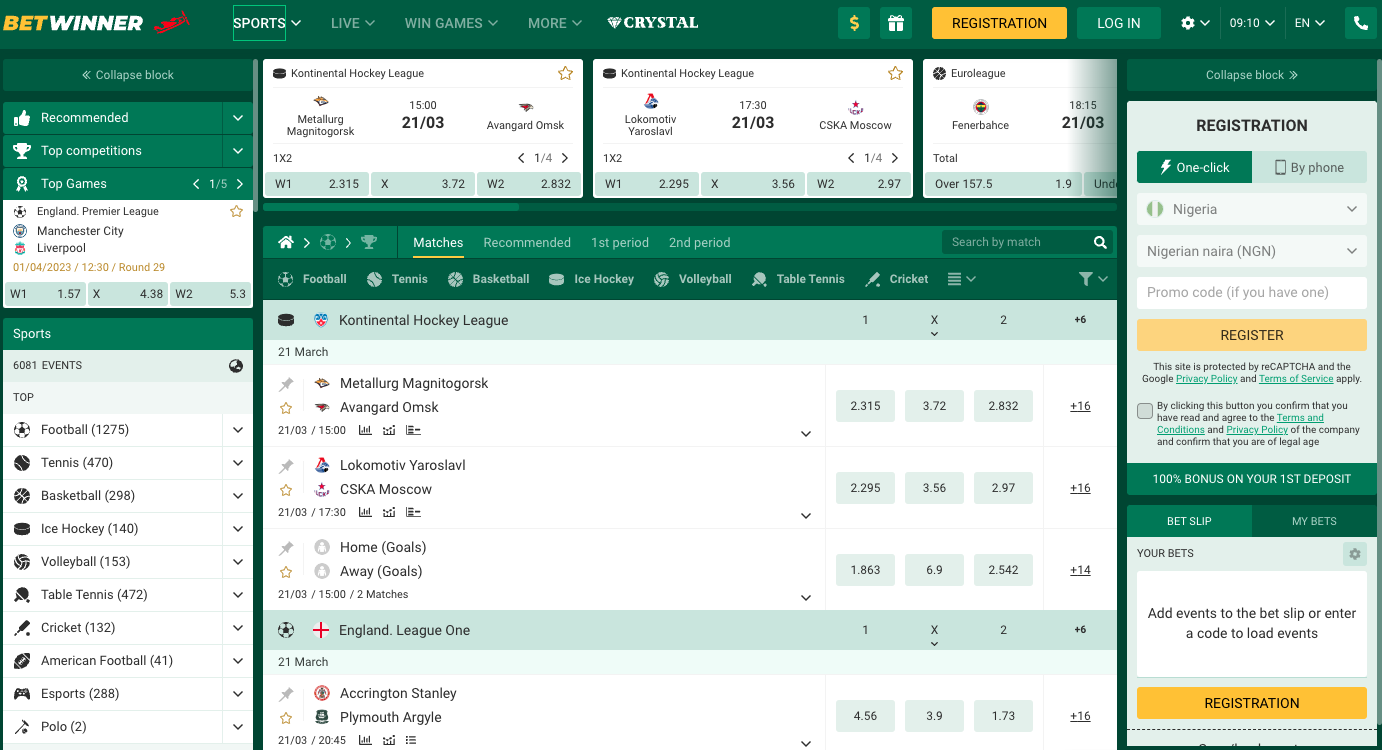Star the Accrington Stanley match row

point(286,718)
